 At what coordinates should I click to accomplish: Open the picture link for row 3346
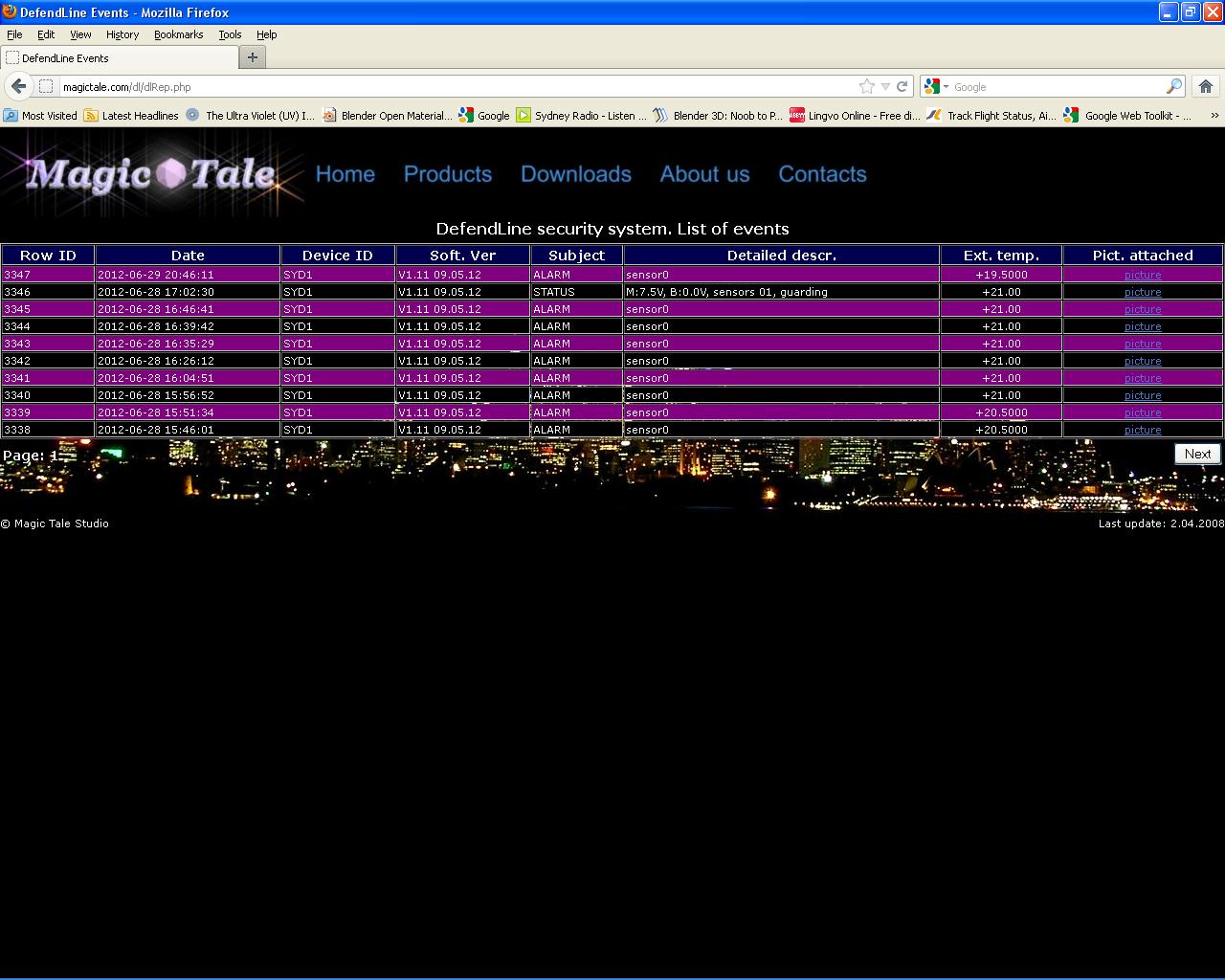(1142, 292)
